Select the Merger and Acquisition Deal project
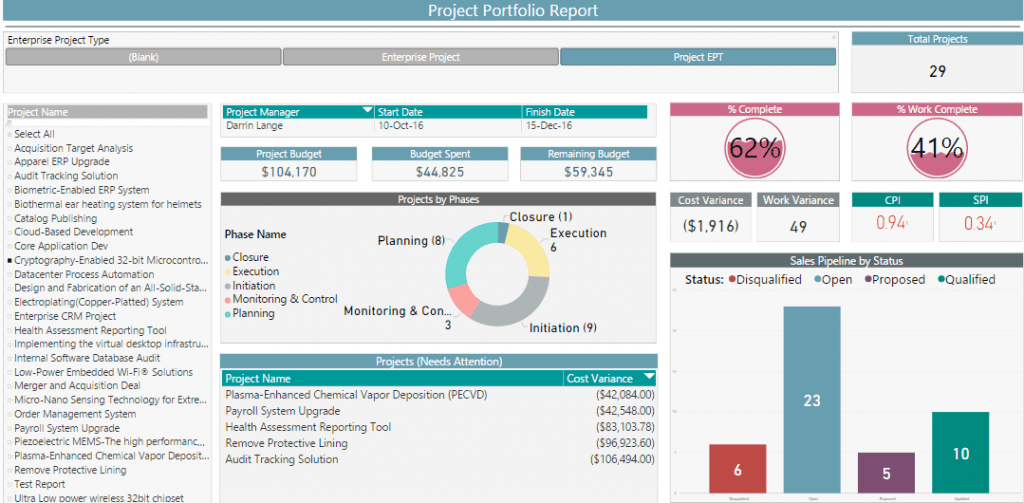The width and height of the screenshot is (1024, 503). (77, 385)
